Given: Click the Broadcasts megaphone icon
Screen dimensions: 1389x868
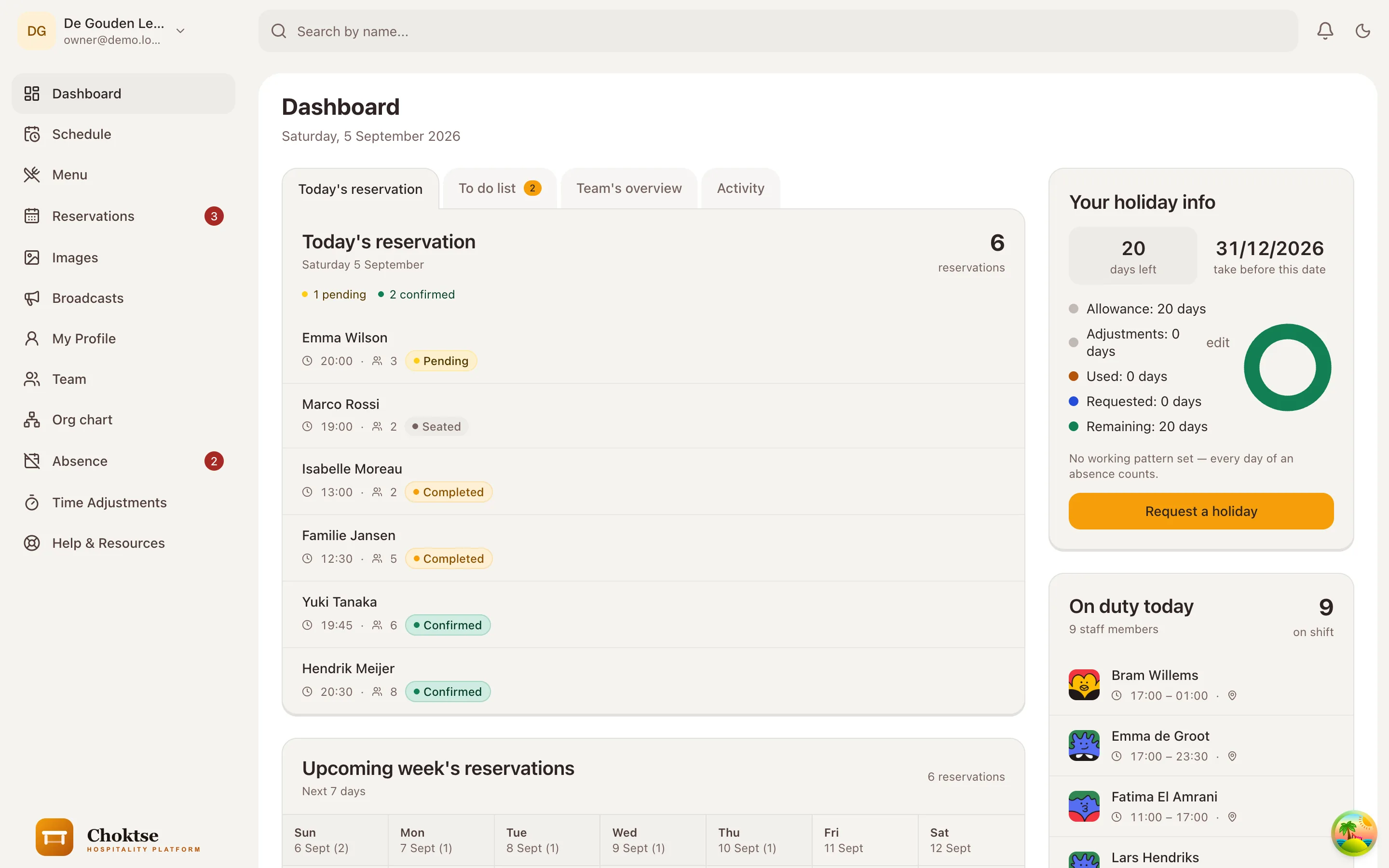Looking at the screenshot, I should 31,298.
